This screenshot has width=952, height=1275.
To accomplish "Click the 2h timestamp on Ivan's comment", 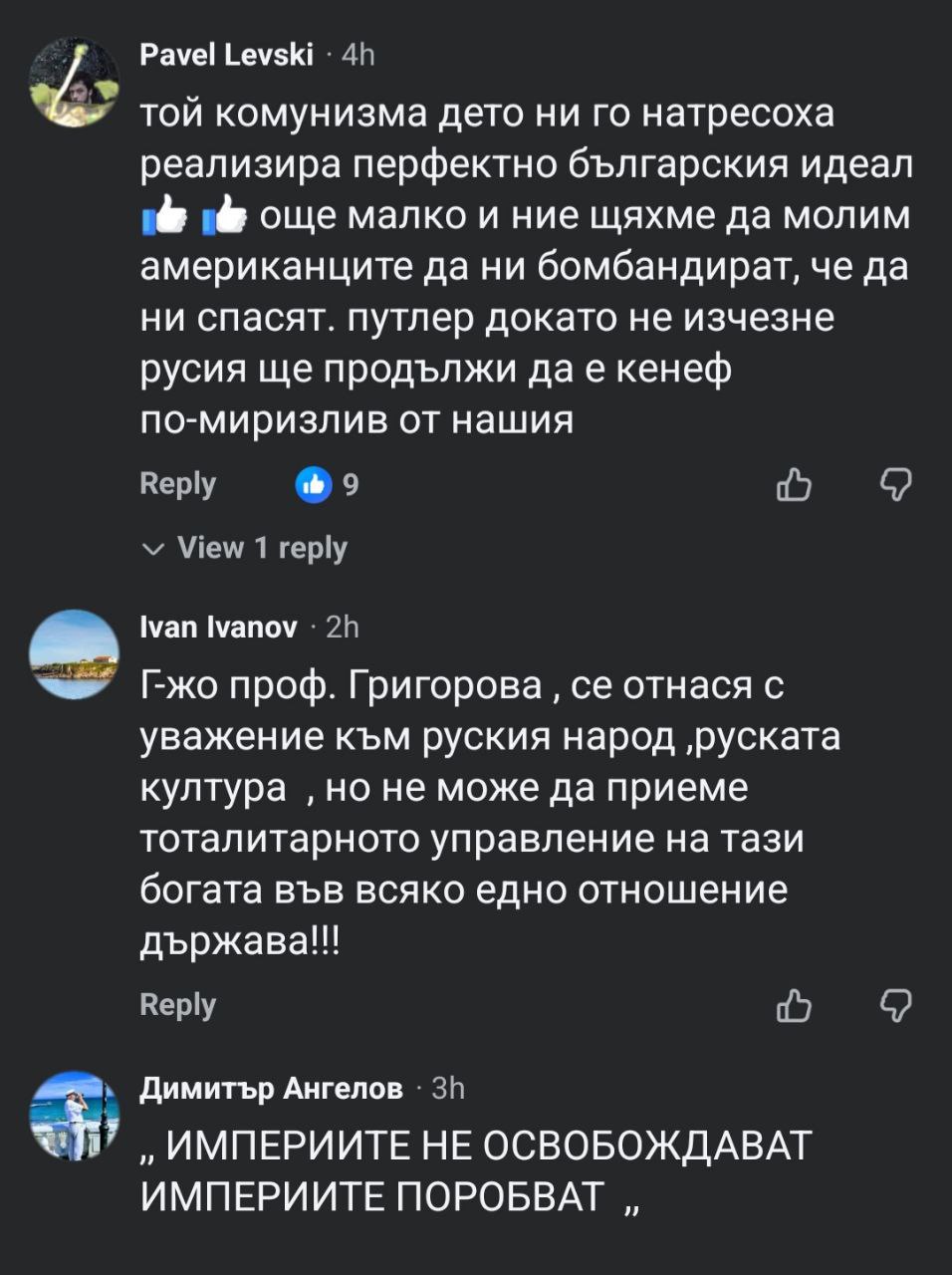I will click(343, 627).
